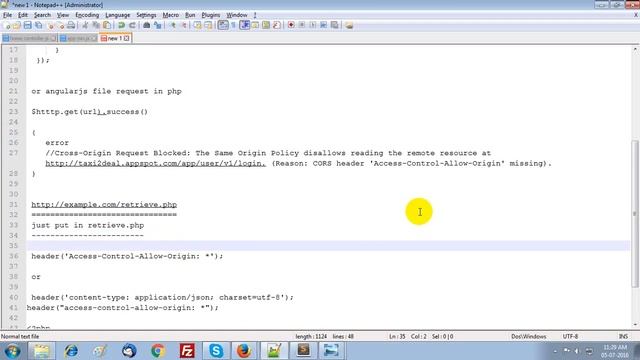
Task: Click the last toolbar icon on right
Action: click(x=349, y=25)
